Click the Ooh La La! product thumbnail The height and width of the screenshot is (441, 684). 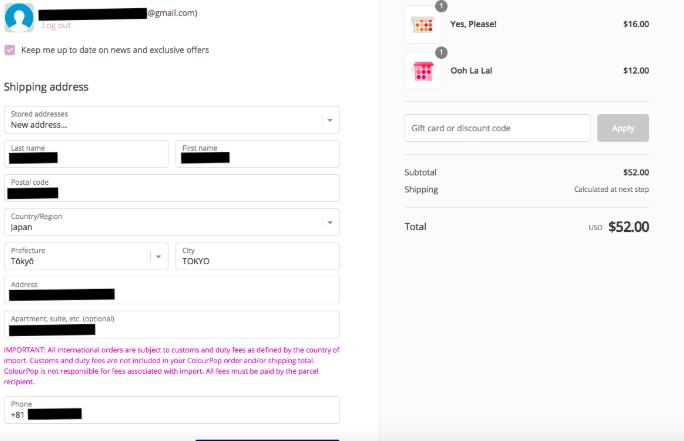(x=423, y=71)
